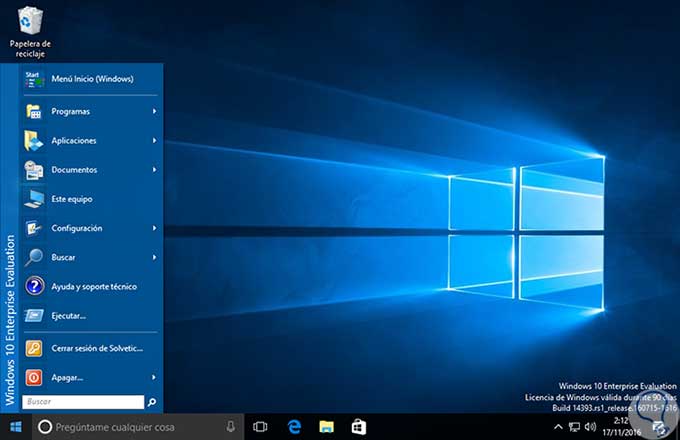Expand the Programas submenu arrow

point(154,111)
